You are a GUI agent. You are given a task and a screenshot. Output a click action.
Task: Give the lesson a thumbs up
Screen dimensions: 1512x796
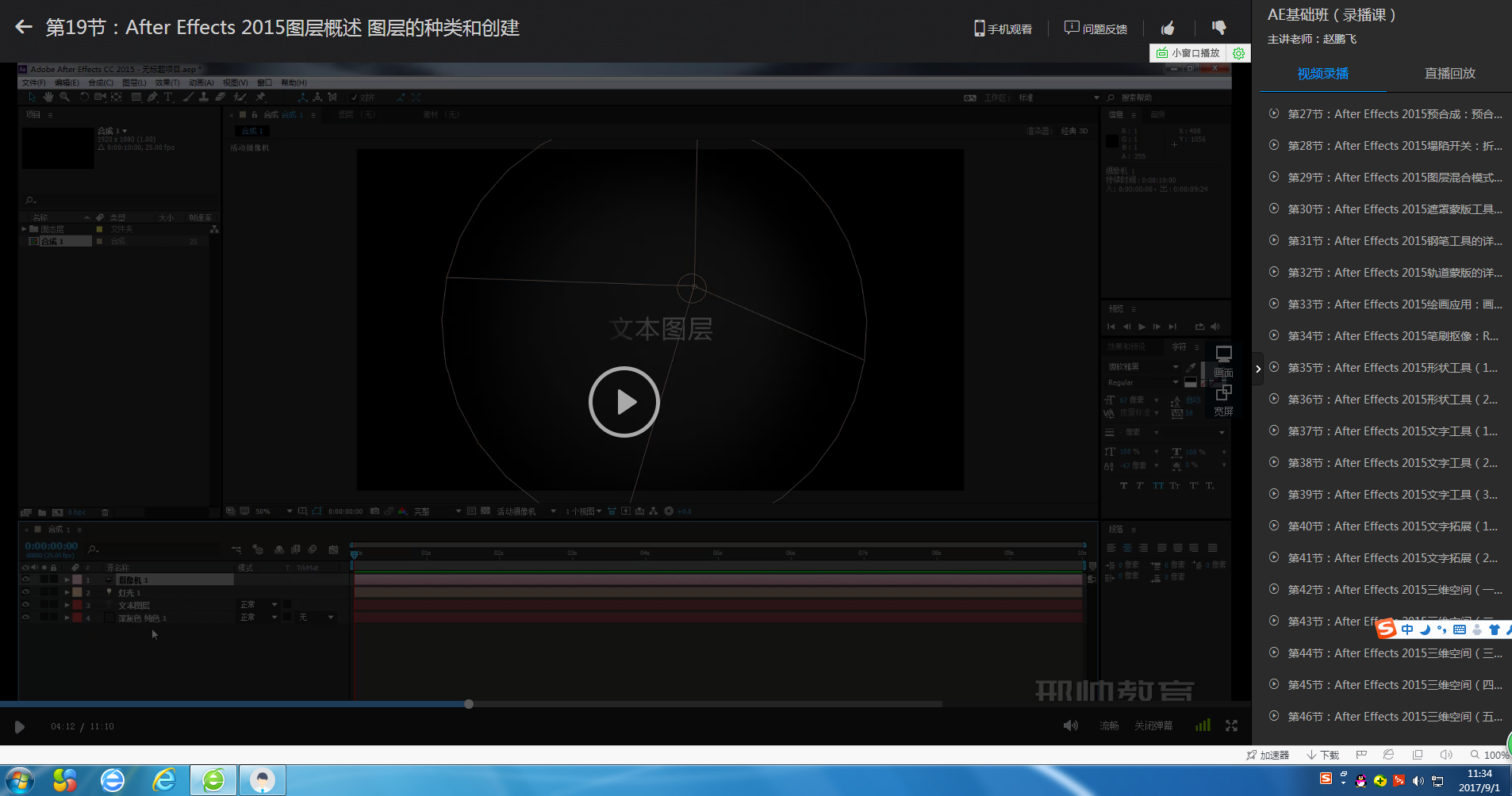[1168, 29]
